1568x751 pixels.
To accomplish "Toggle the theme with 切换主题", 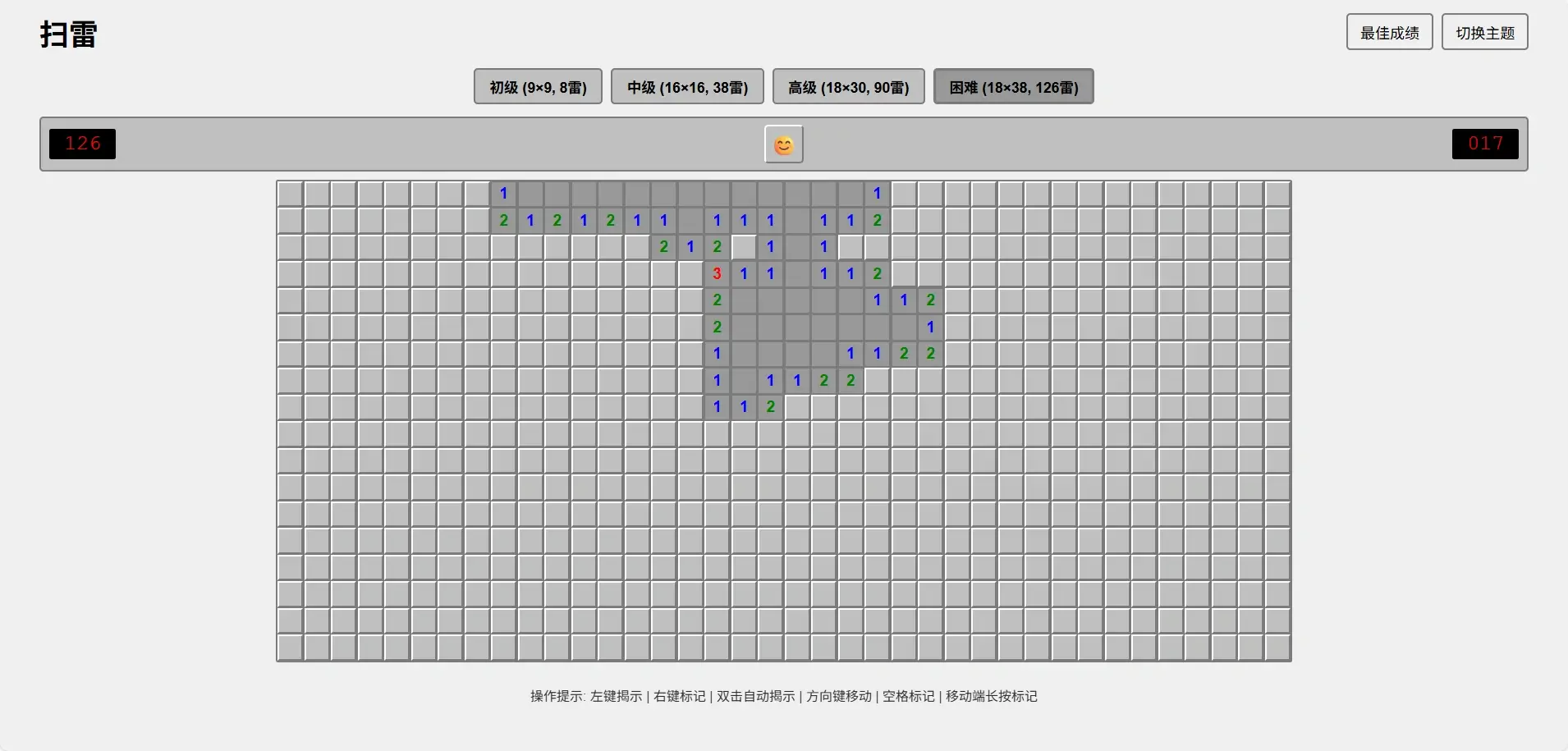I will [1484, 33].
